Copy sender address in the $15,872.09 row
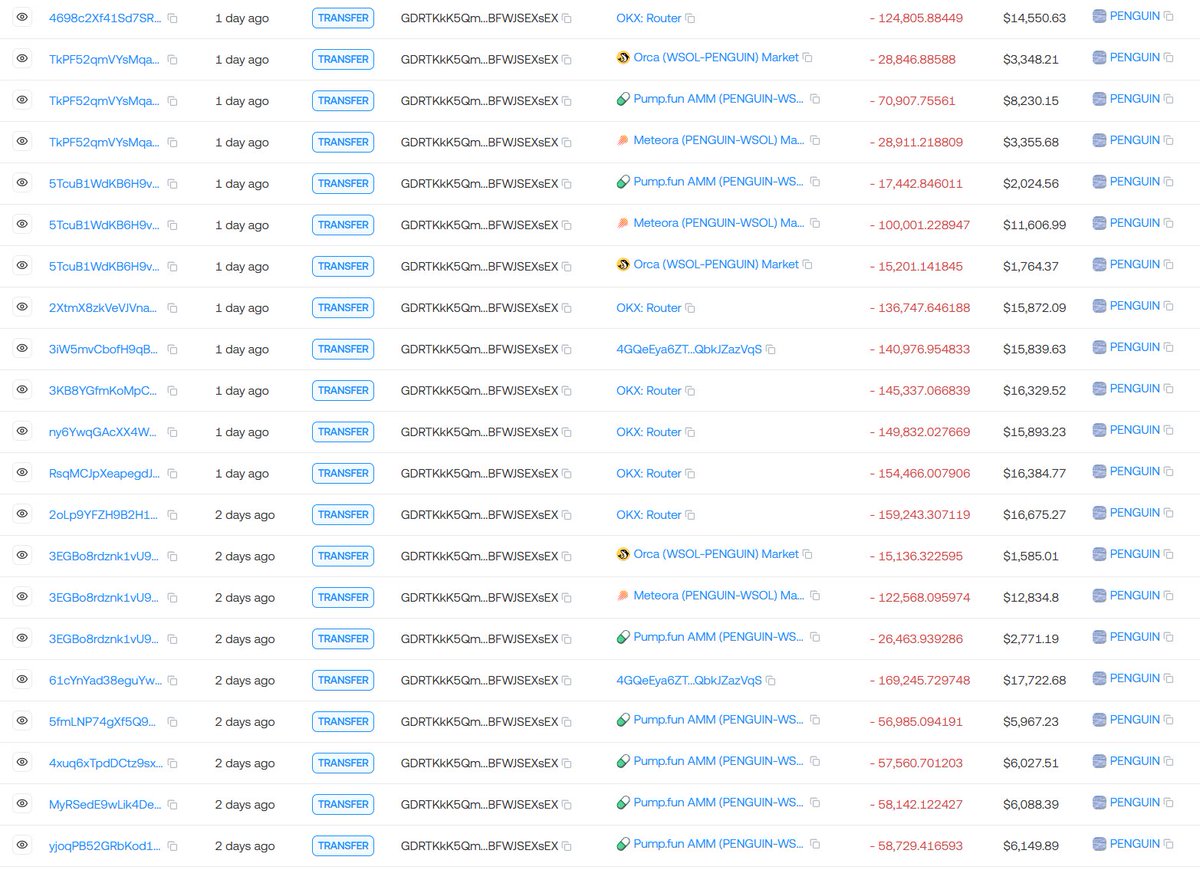Viewport: 1200px width, 870px height. 567,308
